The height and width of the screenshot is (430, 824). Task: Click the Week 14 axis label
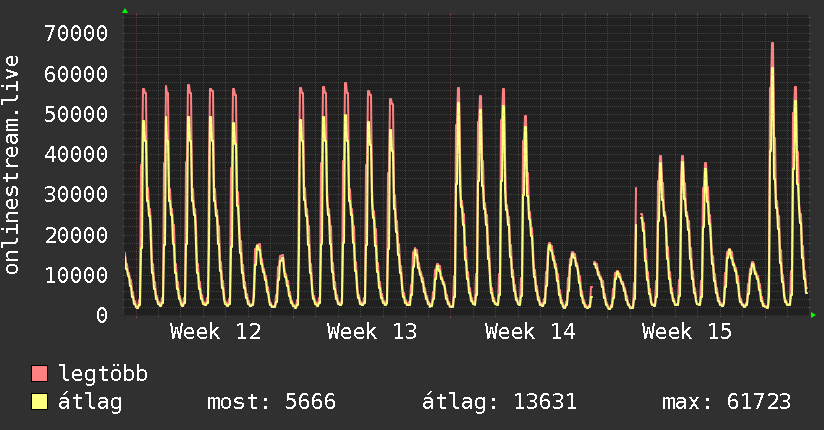pyautogui.click(x=530, y=332)
